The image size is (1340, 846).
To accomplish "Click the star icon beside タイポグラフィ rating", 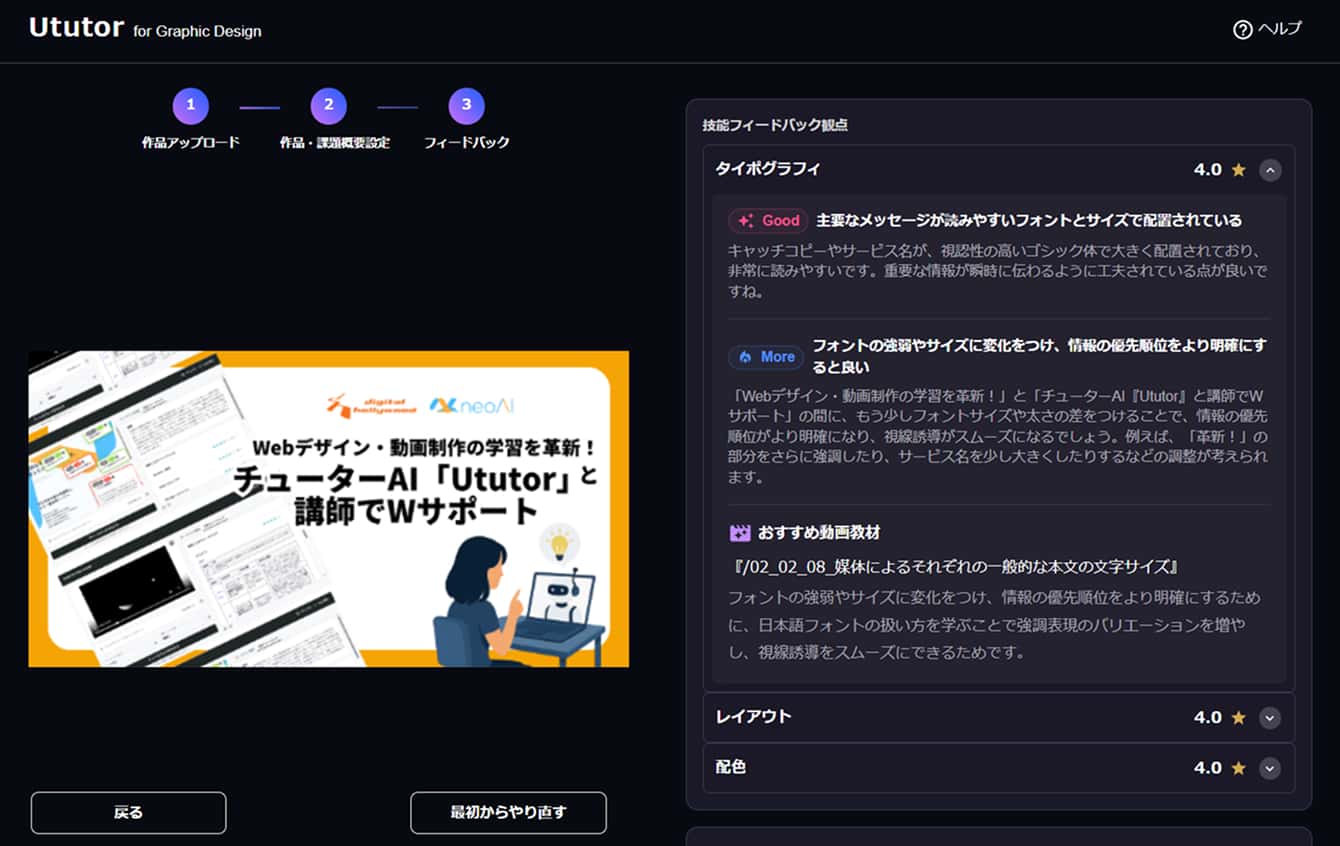I will 1237,170.
